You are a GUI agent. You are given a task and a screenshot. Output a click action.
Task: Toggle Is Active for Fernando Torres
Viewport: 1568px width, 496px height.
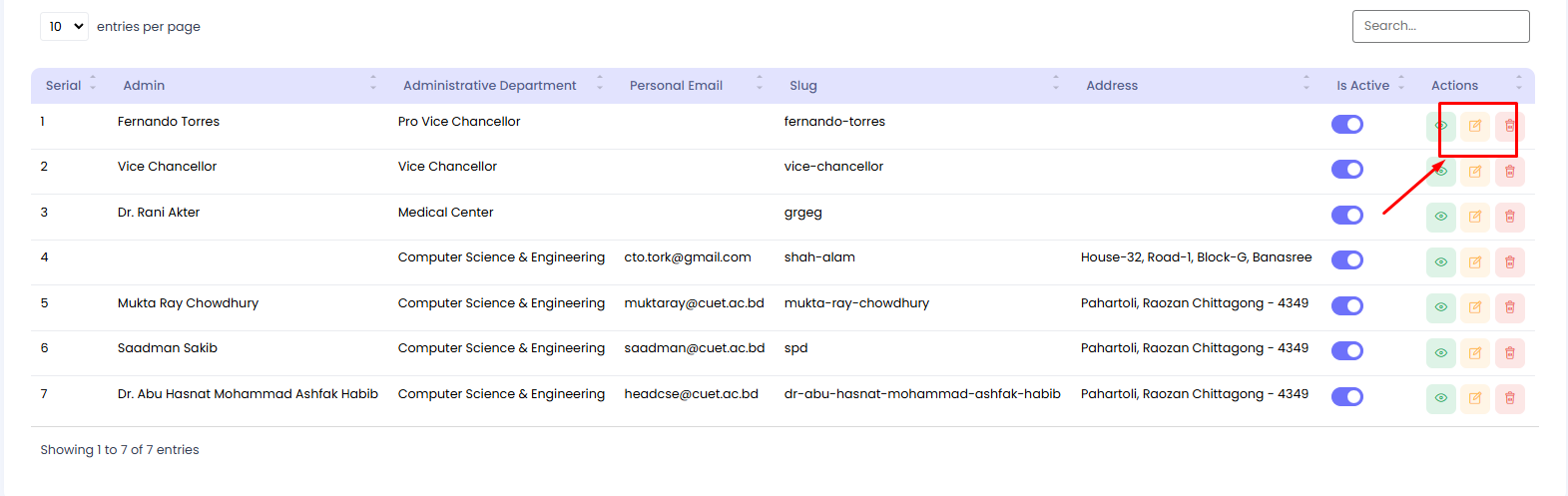1346,125
